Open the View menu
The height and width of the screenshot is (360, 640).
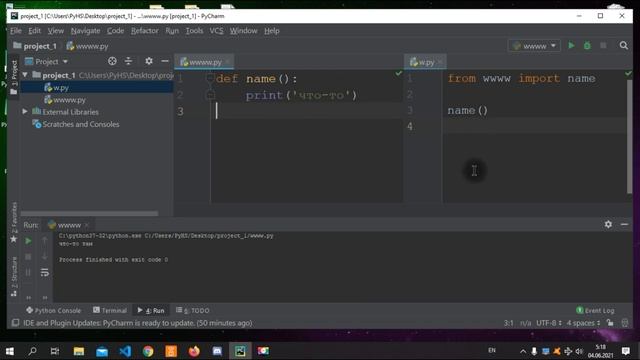coord(56,31)
